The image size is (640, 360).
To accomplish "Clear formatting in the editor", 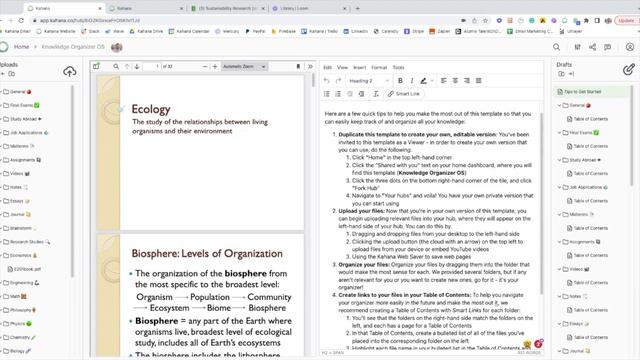I will pyautogui.click(x=376, y=94).
